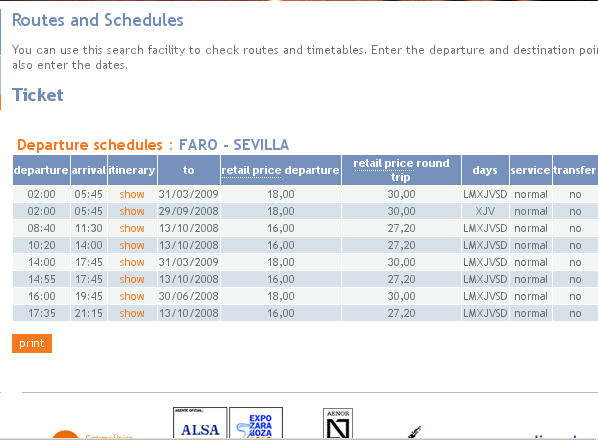Click the orange print button
Image resolution: width=598 pixels, height=440 pixels.
point(32,344)
